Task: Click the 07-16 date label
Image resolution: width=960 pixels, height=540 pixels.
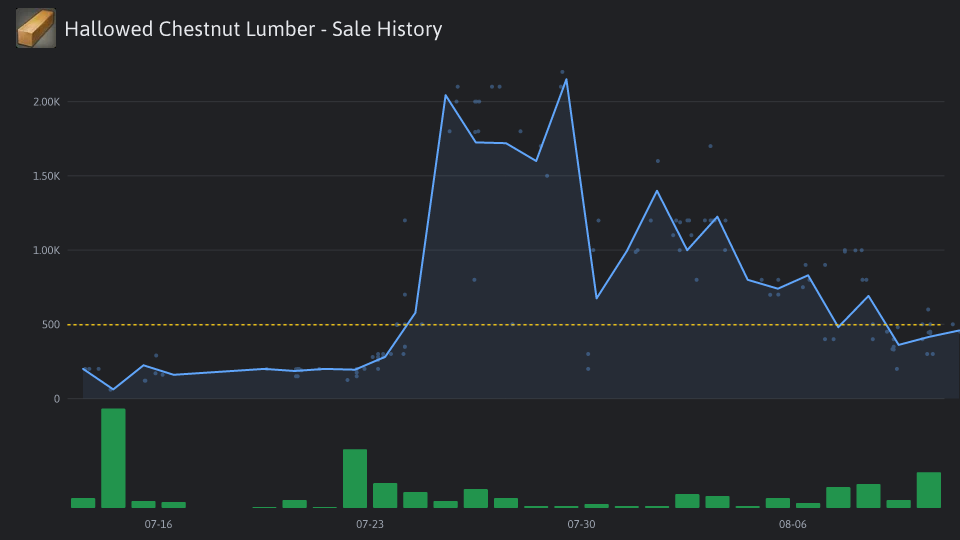Action: pos(158,524)
